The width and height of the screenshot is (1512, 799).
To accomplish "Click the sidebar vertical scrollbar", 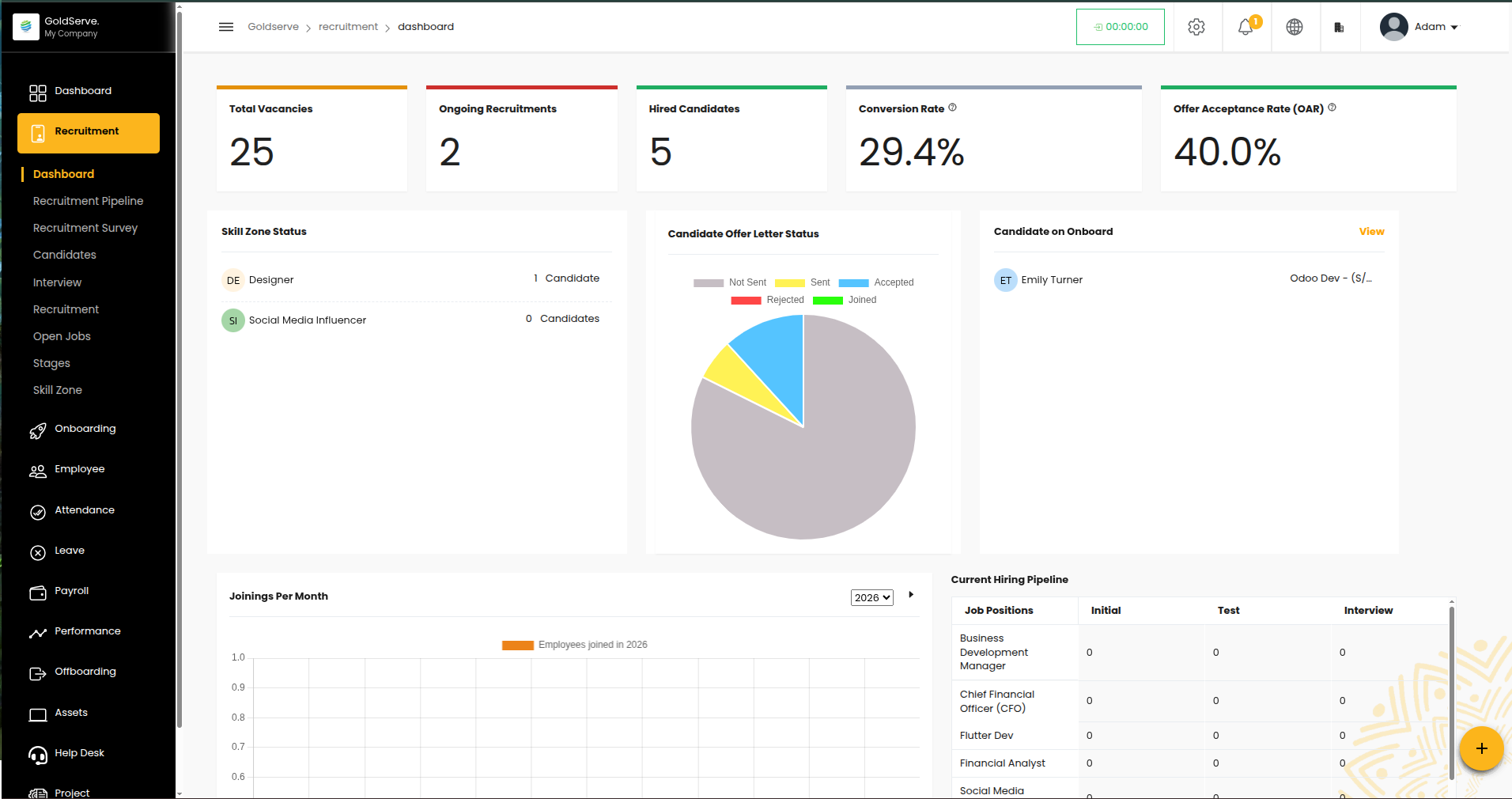I will tap(180, 368).
